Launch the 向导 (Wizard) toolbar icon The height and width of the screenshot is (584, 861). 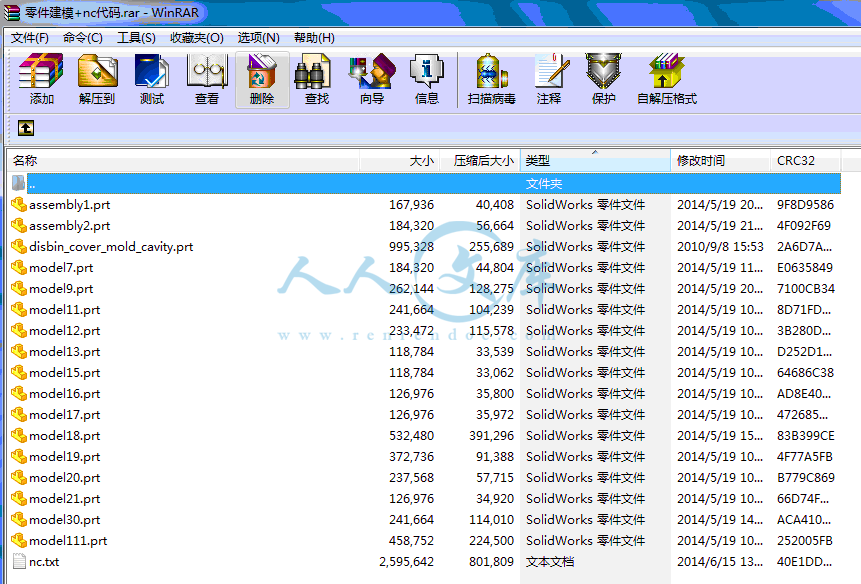[x=372, y=71]
